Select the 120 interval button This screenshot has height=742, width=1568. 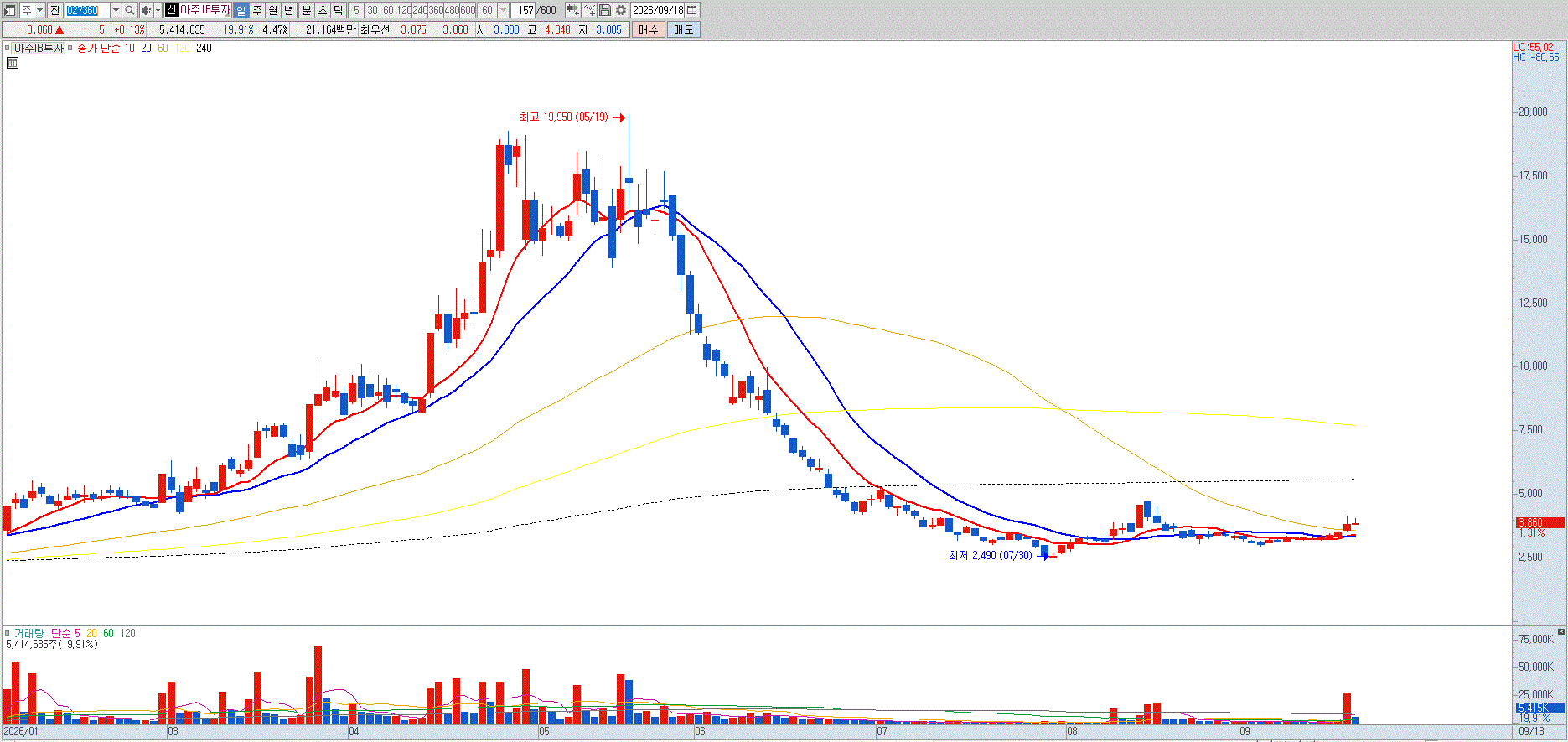coord(404,10)
